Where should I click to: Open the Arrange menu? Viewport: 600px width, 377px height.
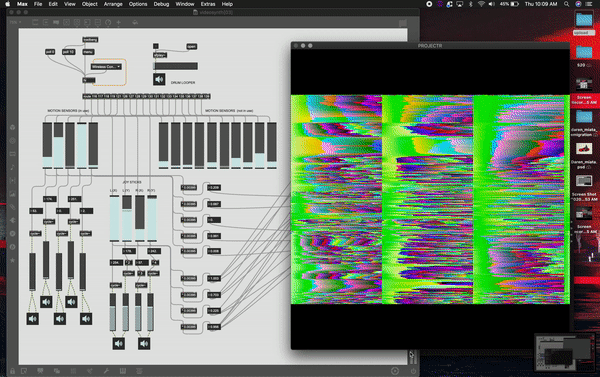pyautogui.click(x=113, y=4)
